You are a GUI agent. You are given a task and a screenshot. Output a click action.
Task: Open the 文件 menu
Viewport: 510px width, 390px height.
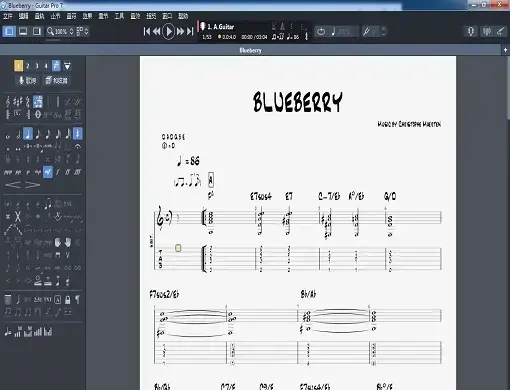click(x=7, y=16)
